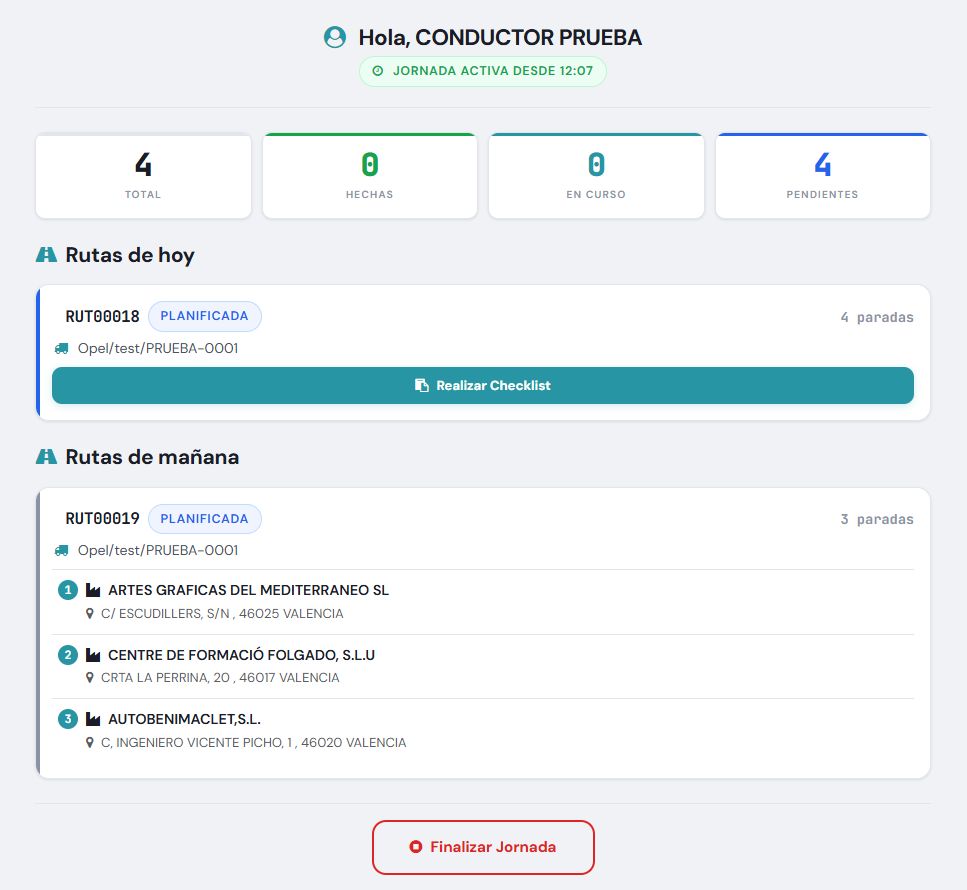967x890 pixels.
Task: Click the stop number 3 circle badge
Action: point(68,719)
